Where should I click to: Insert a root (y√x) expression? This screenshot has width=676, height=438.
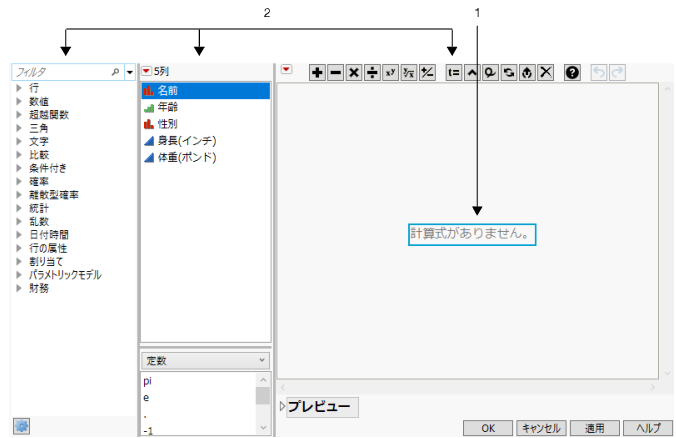click(409, 72)
